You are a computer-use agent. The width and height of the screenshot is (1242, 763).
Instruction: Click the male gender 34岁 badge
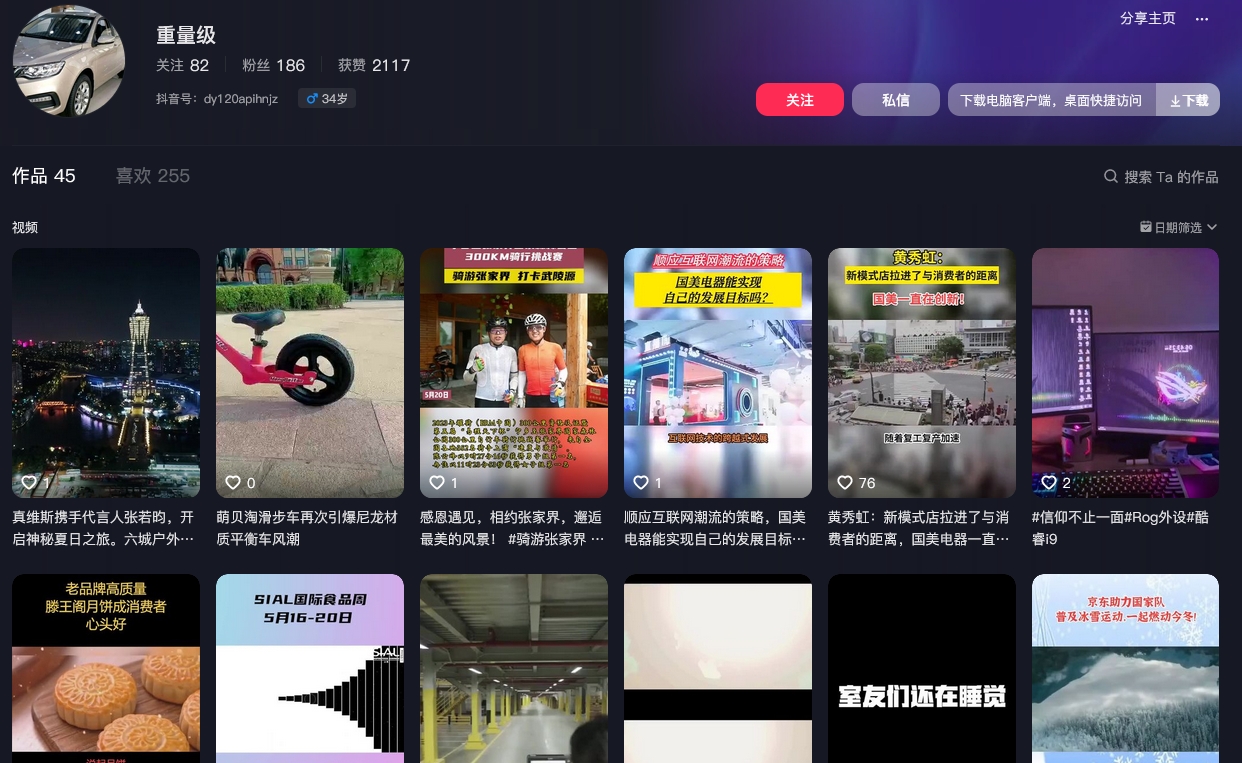click(327, 99)
